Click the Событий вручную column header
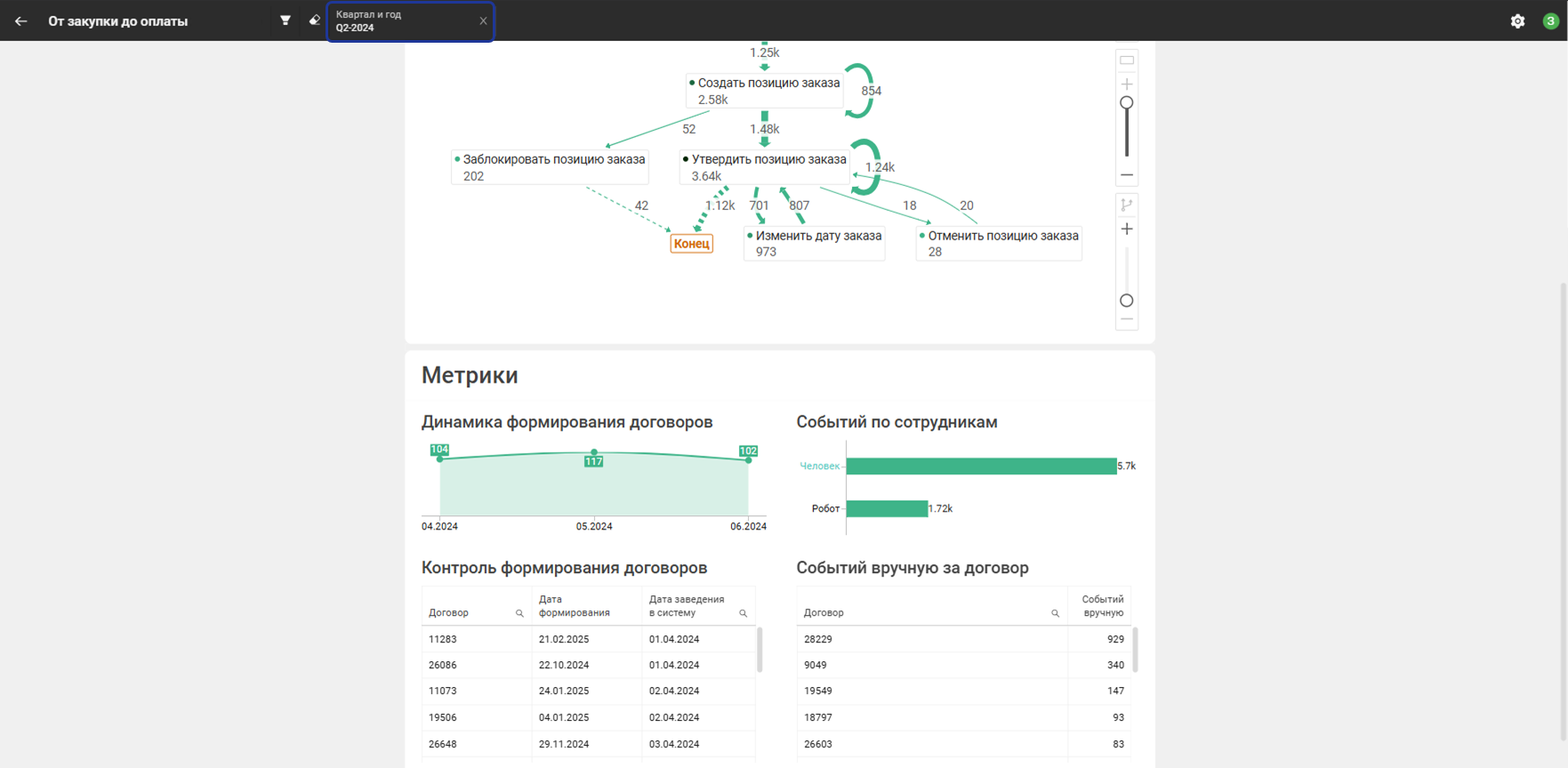1568x768 pixels. tap(1102, 606)
